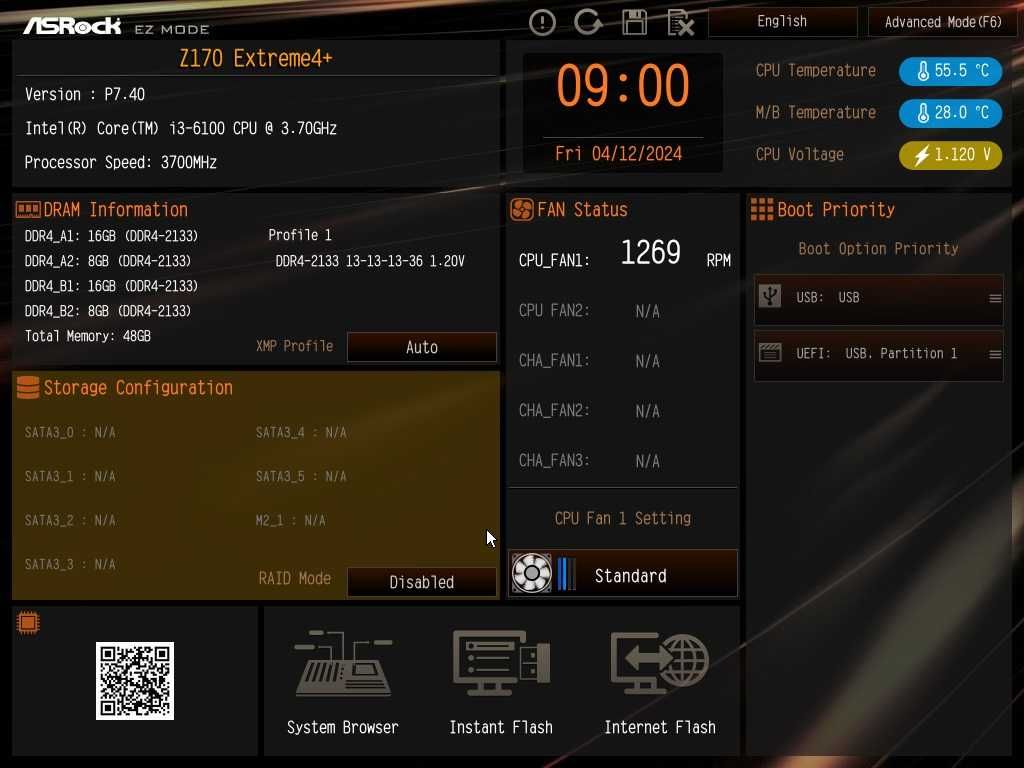Image resolution: width=1024 pixels, height=768 pixels.
Task: Click drag handle on USB: USB boot entry
Action: click(995, 298)
